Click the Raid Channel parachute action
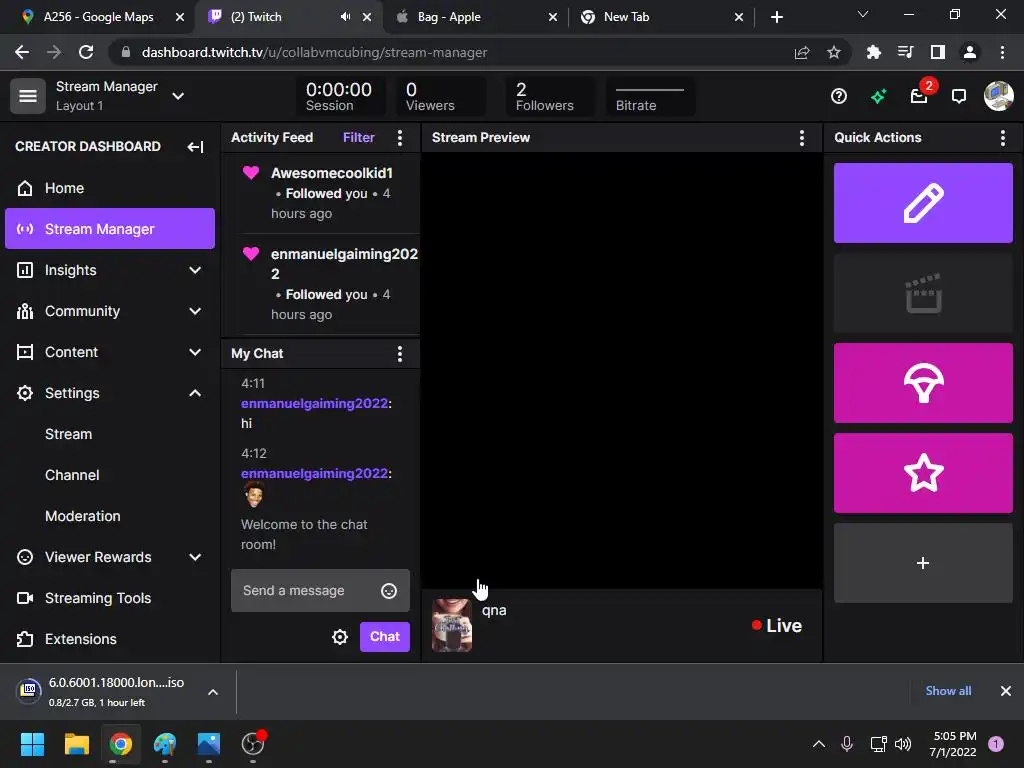Image resolution: width=1024 pixels, height=768 pixels. [923, 383]
